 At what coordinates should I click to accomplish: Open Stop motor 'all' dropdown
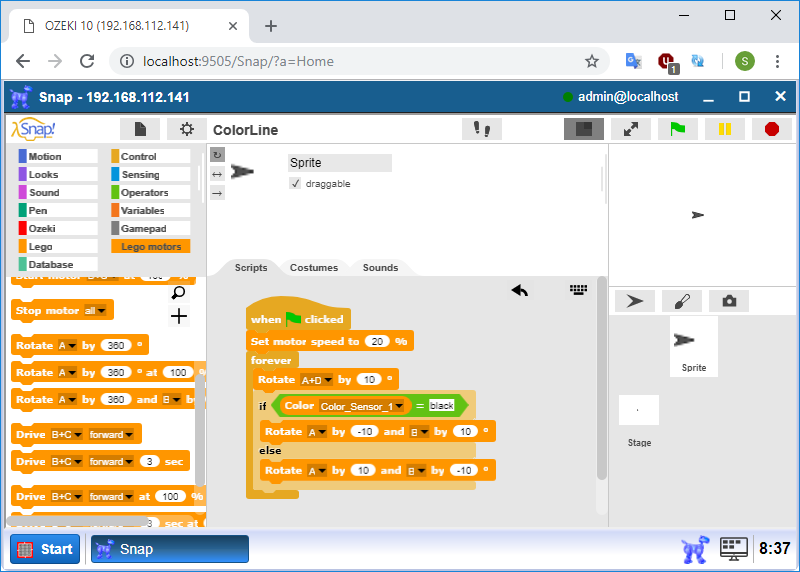(x=95, y=310)
